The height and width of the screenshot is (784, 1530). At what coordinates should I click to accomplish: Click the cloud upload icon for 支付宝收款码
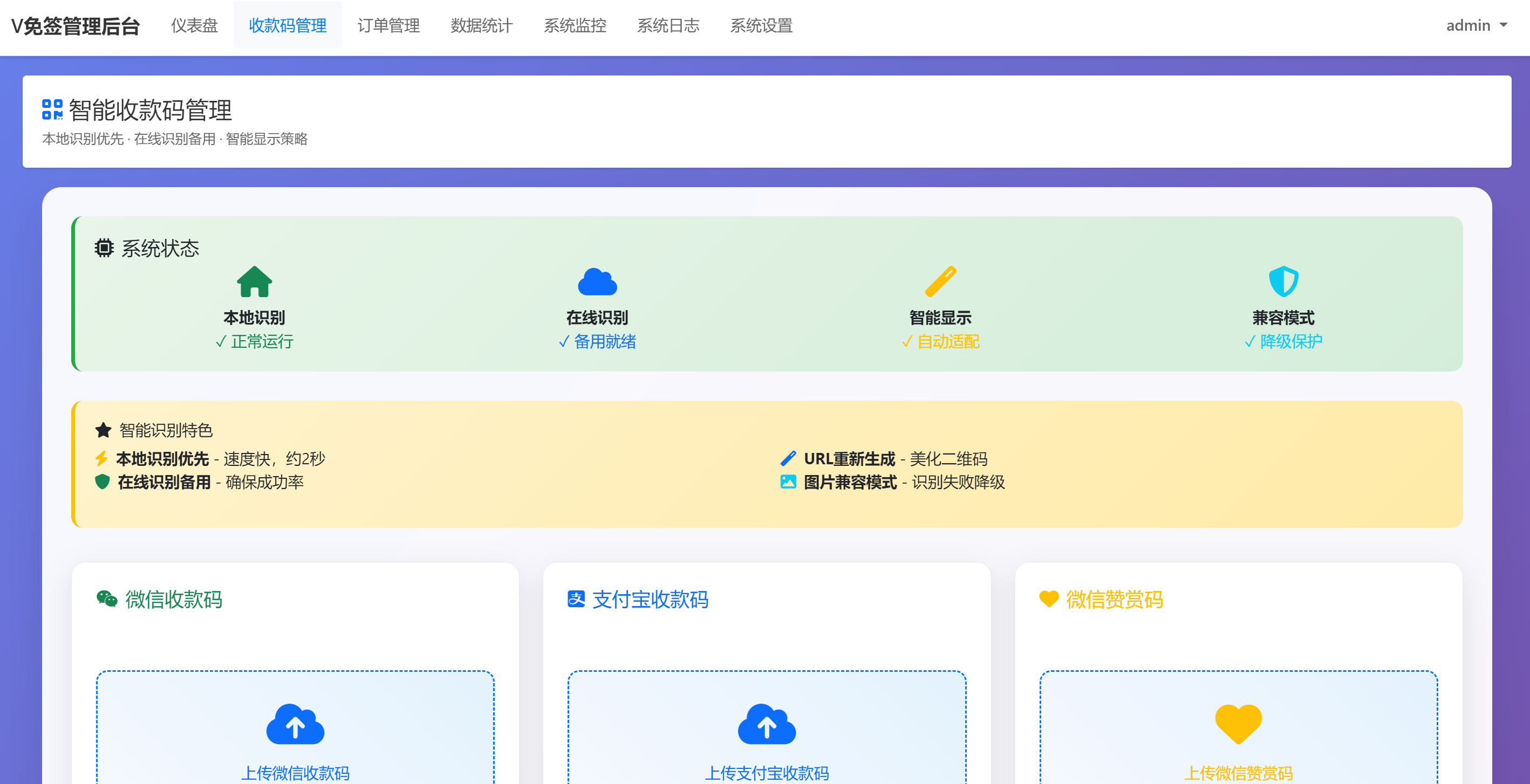767,724
